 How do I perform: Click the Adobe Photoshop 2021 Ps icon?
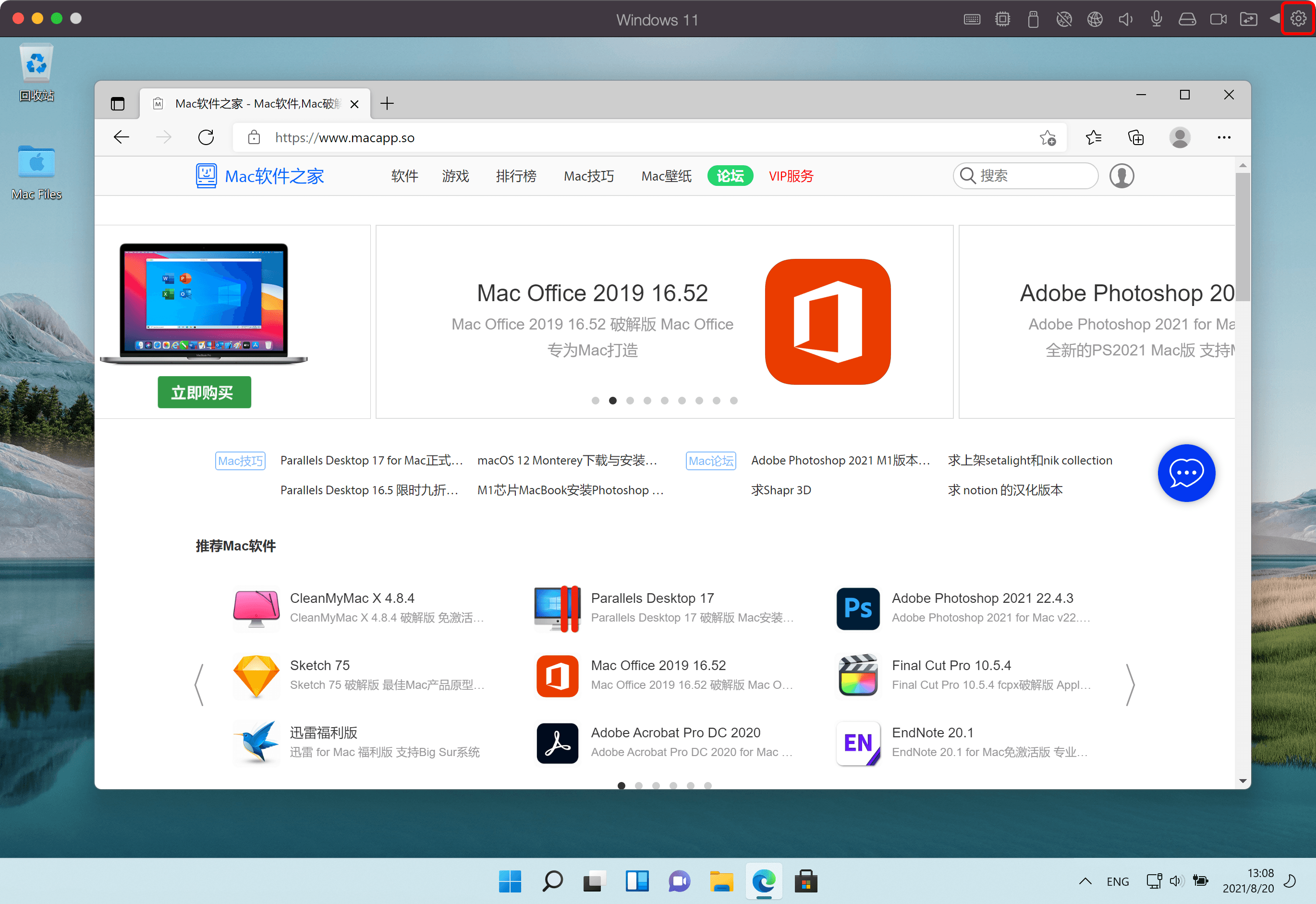tap(858, 609)
